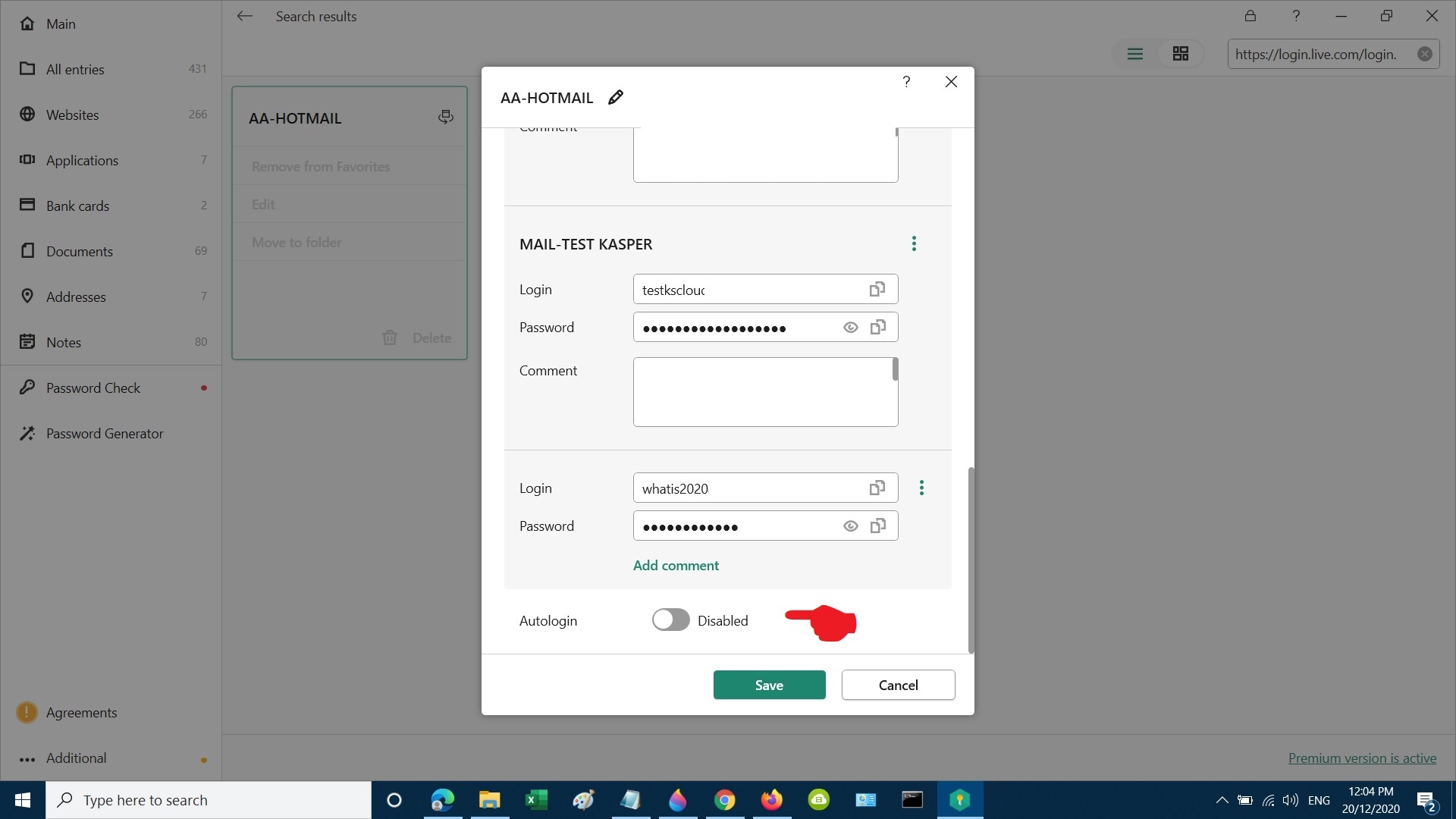Reveal the MAIL-TEST KASPER password with eye icon
Viewport: 1456px width, 819px height.
pos(850,328)
